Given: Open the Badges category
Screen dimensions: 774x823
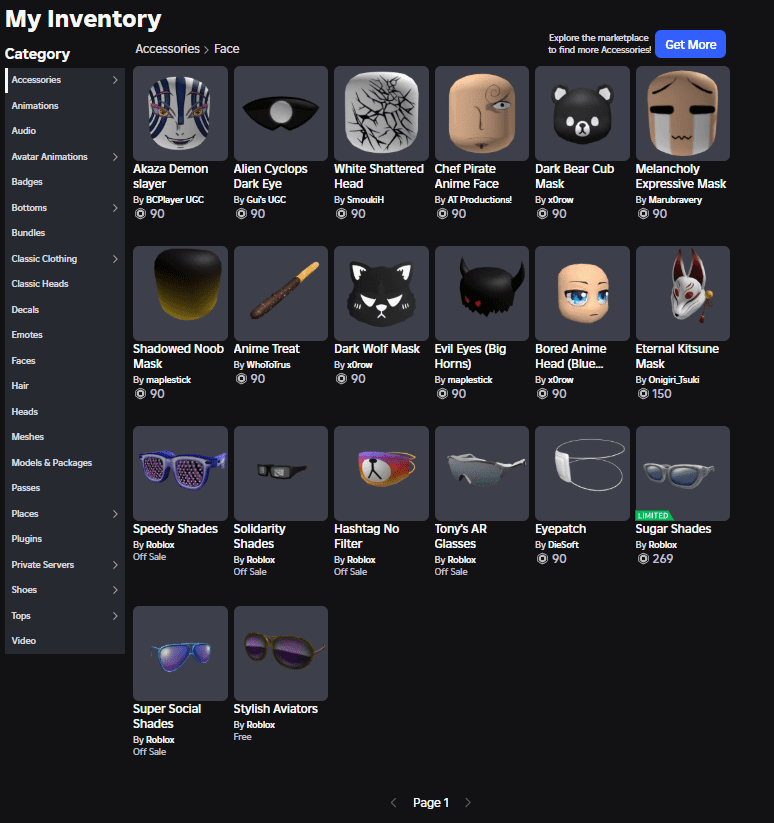Looking at the screenshot, I should [27, 182].
